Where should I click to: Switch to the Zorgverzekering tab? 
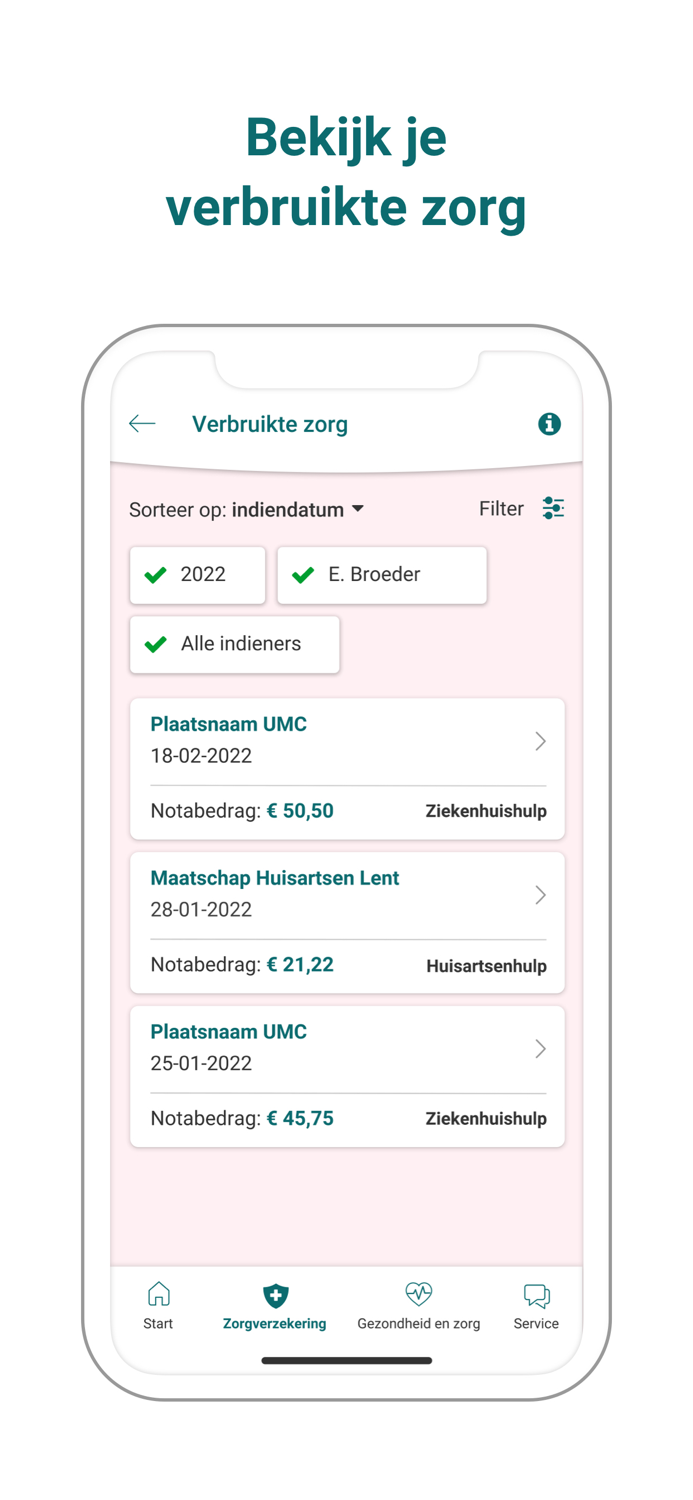pyautogui.click(x=274, y=1305)
